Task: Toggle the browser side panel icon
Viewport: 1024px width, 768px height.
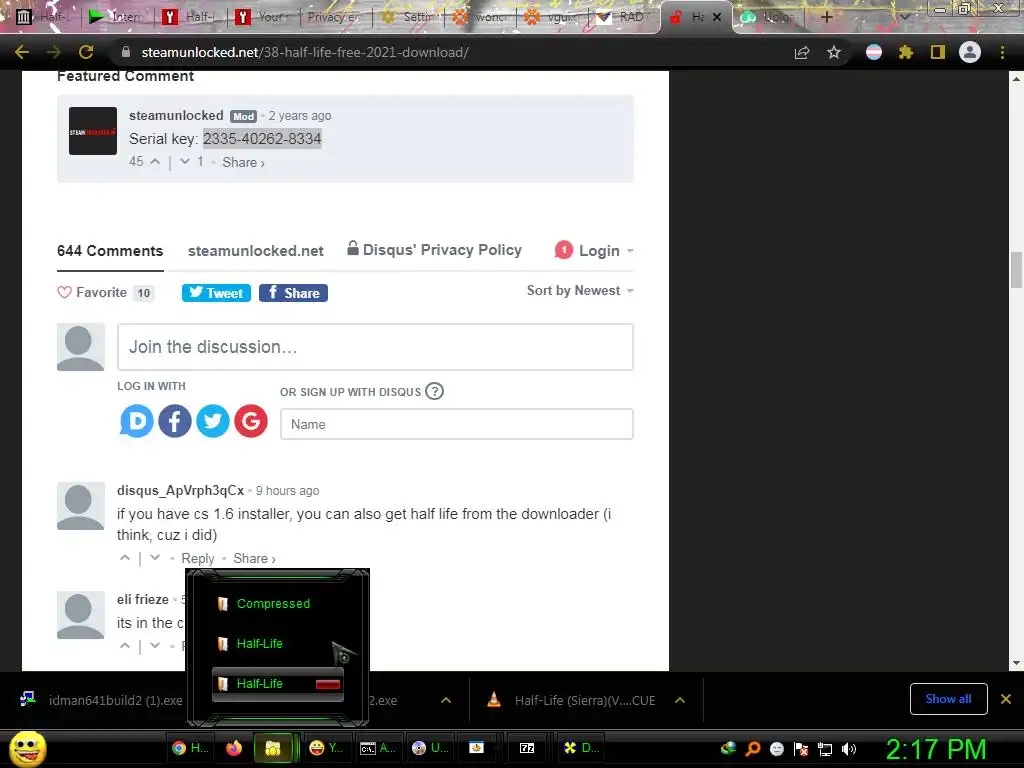Action: click(x=937, y=52)
